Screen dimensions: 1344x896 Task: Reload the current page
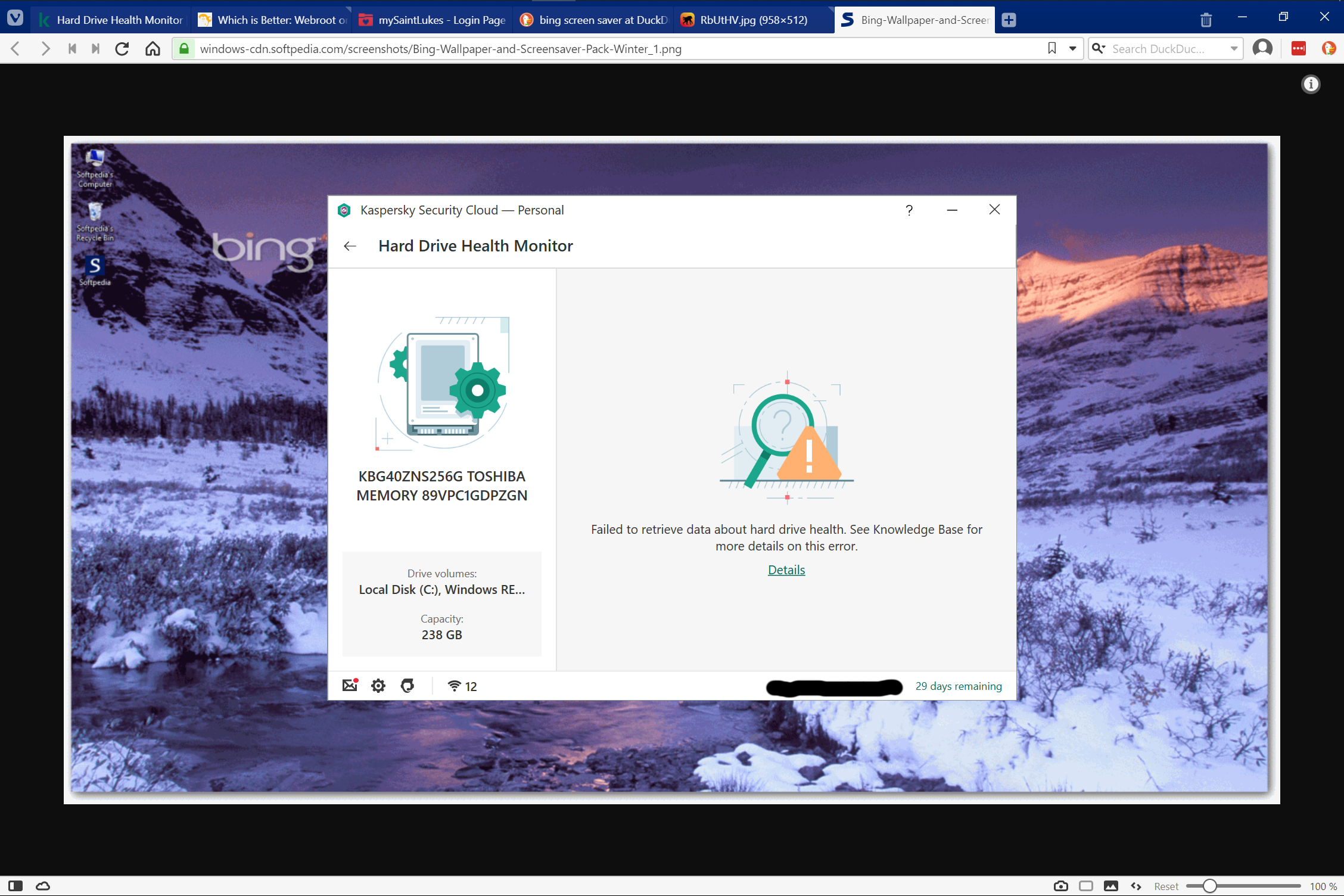122,48
